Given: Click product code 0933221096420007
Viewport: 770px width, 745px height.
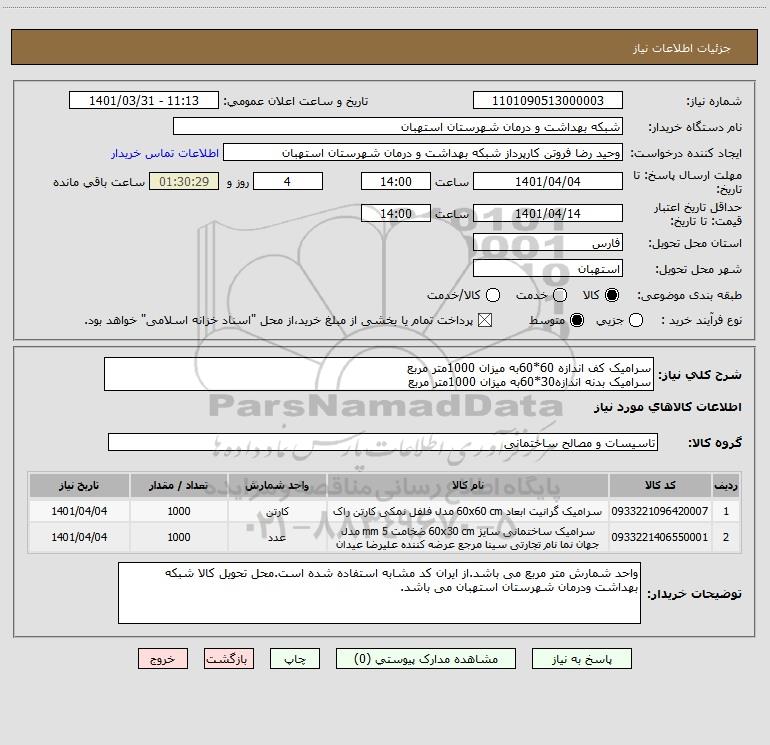Looking at the screenshot, I should pos(660,511).
